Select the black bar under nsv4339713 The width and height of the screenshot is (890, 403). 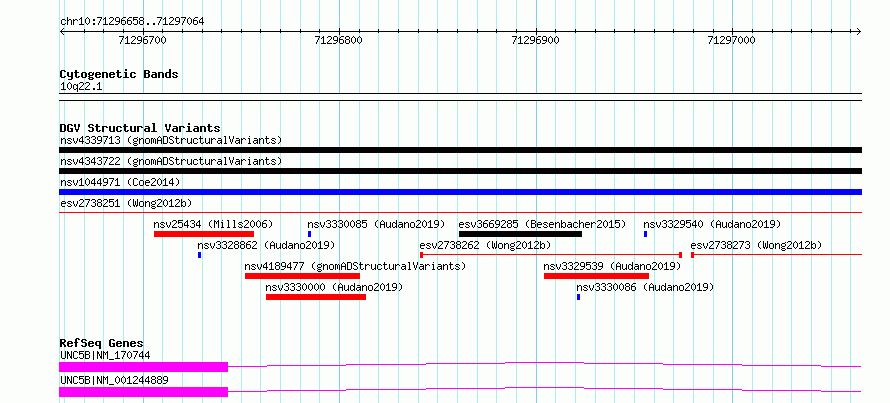(x=460, y=150)
